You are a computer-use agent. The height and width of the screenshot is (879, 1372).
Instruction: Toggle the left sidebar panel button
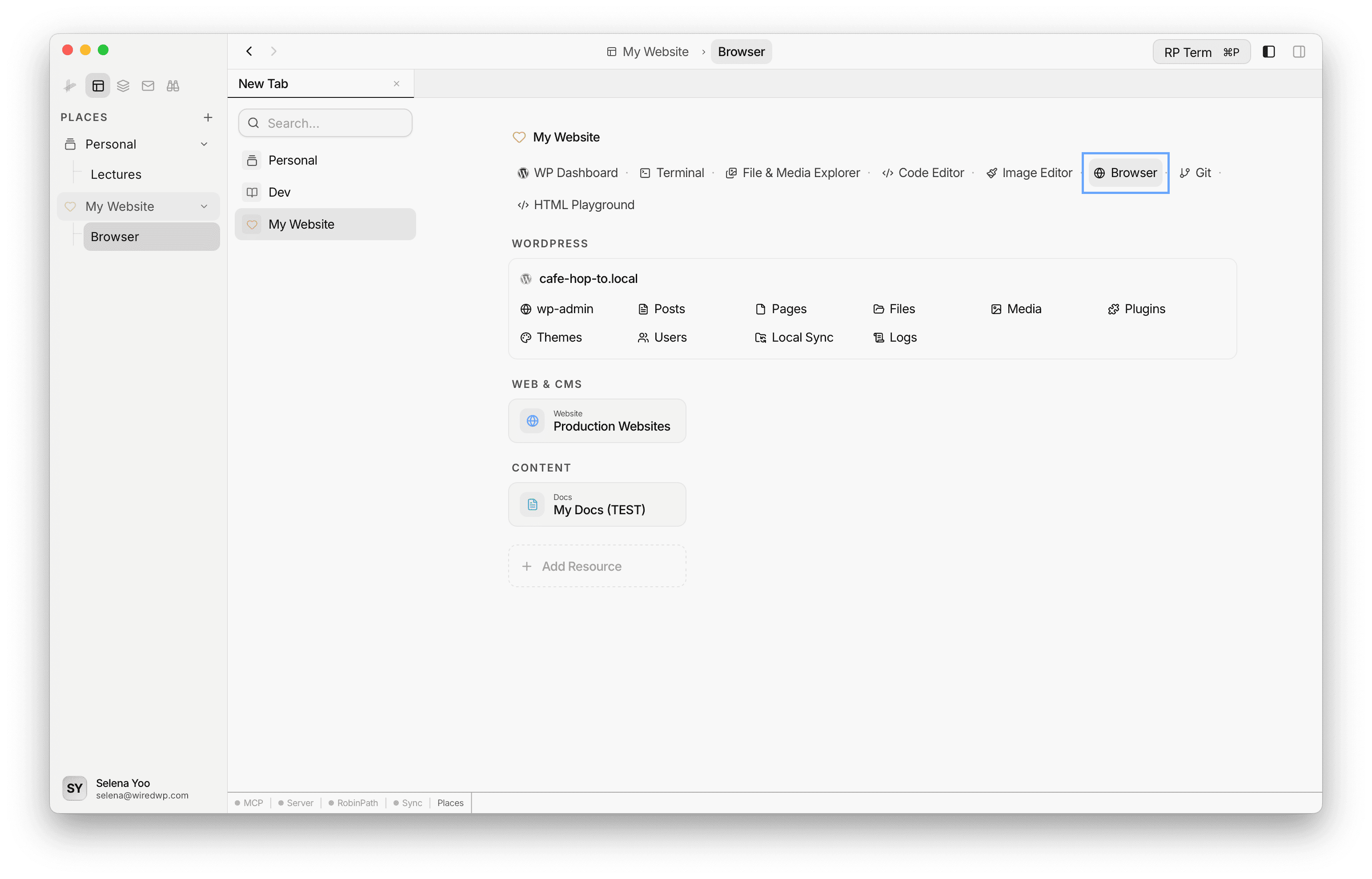point(1269,52)
